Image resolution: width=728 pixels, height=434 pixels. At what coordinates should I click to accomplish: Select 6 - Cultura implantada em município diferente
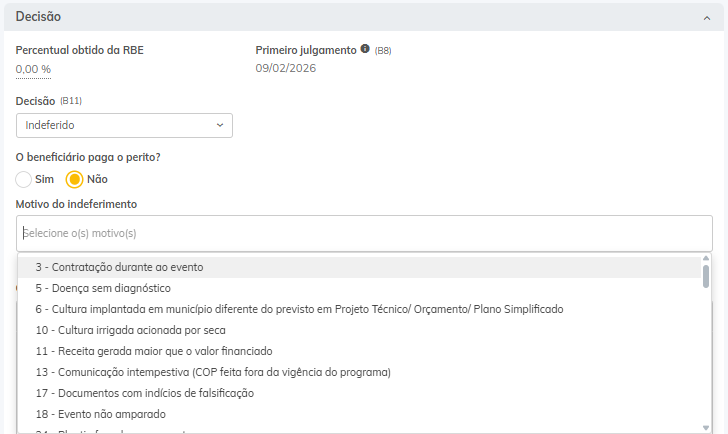coord(299,309)
